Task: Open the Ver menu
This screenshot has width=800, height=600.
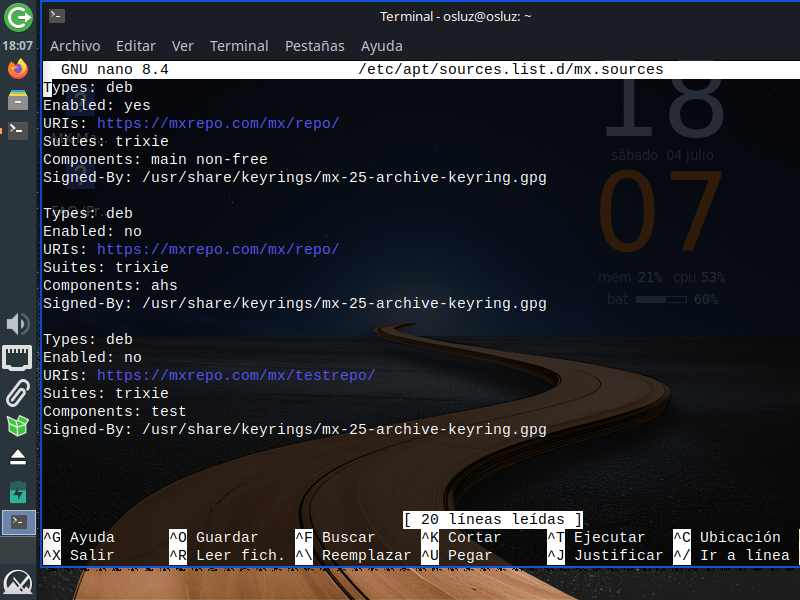Action: pos(183,46)
